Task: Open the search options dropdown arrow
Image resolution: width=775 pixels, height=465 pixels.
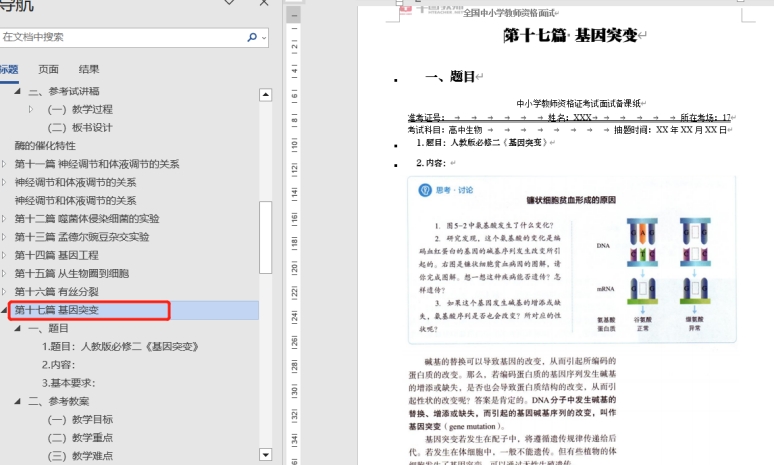Action: click(263, 37)
